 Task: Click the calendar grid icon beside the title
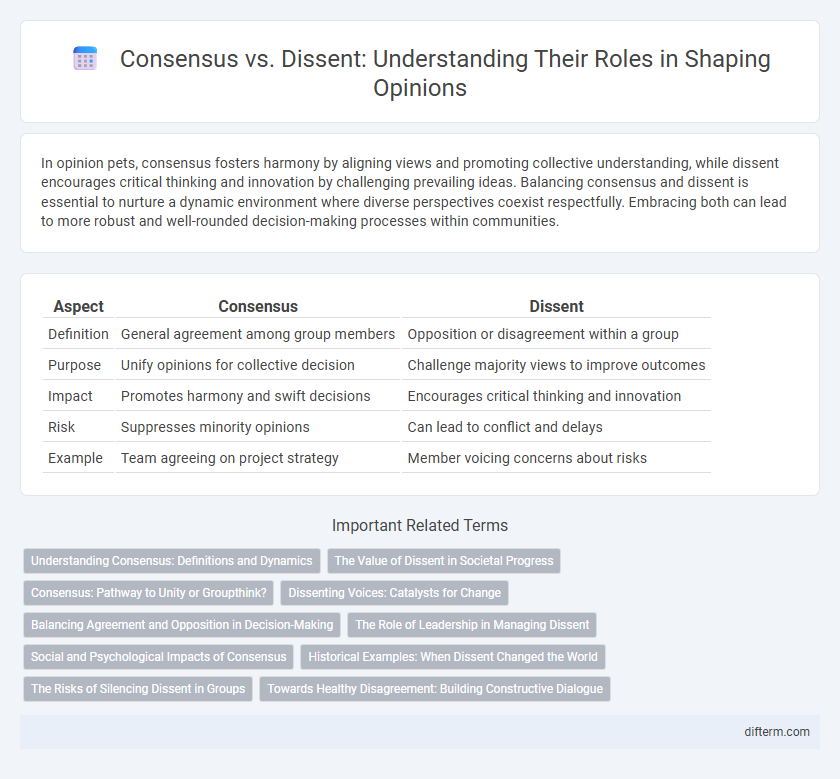(x=85, y=58)
